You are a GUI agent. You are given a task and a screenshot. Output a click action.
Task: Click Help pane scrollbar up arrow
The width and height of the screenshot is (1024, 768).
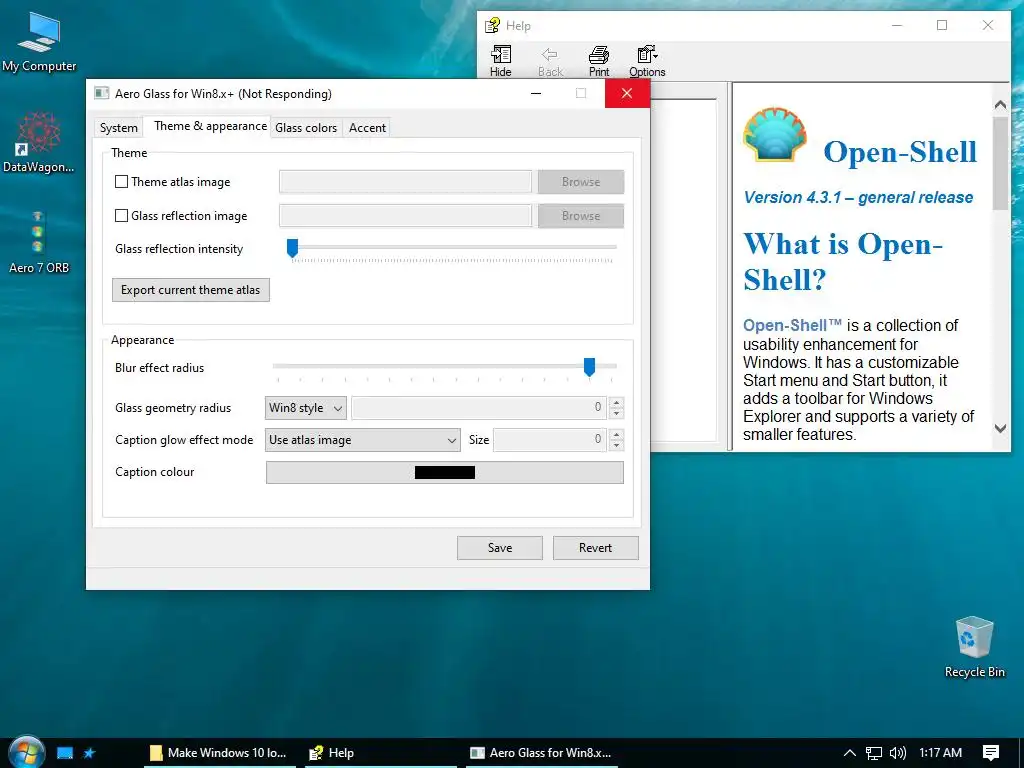pos(1000,104)
